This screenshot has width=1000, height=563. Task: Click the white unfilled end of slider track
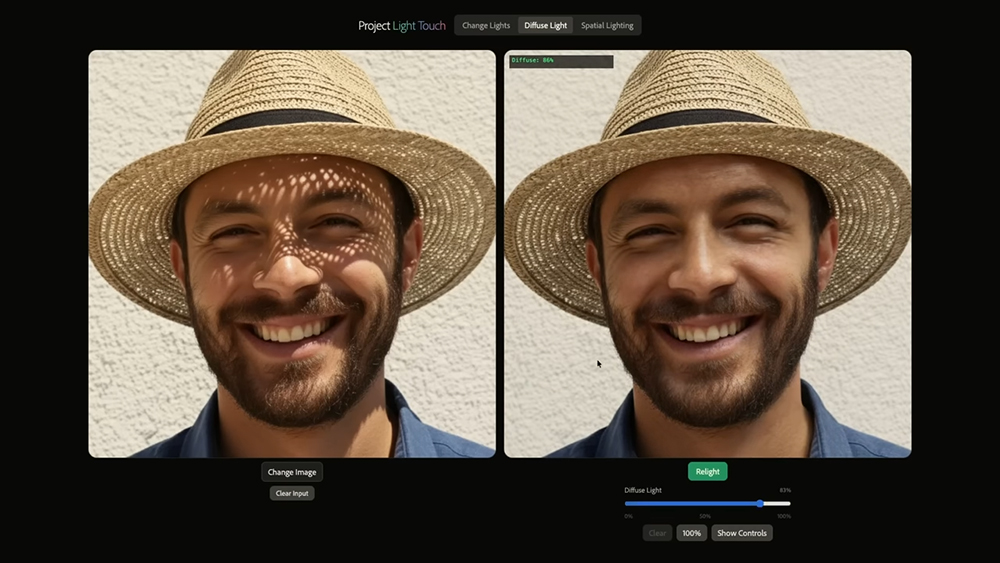click(x=778, y=503)
